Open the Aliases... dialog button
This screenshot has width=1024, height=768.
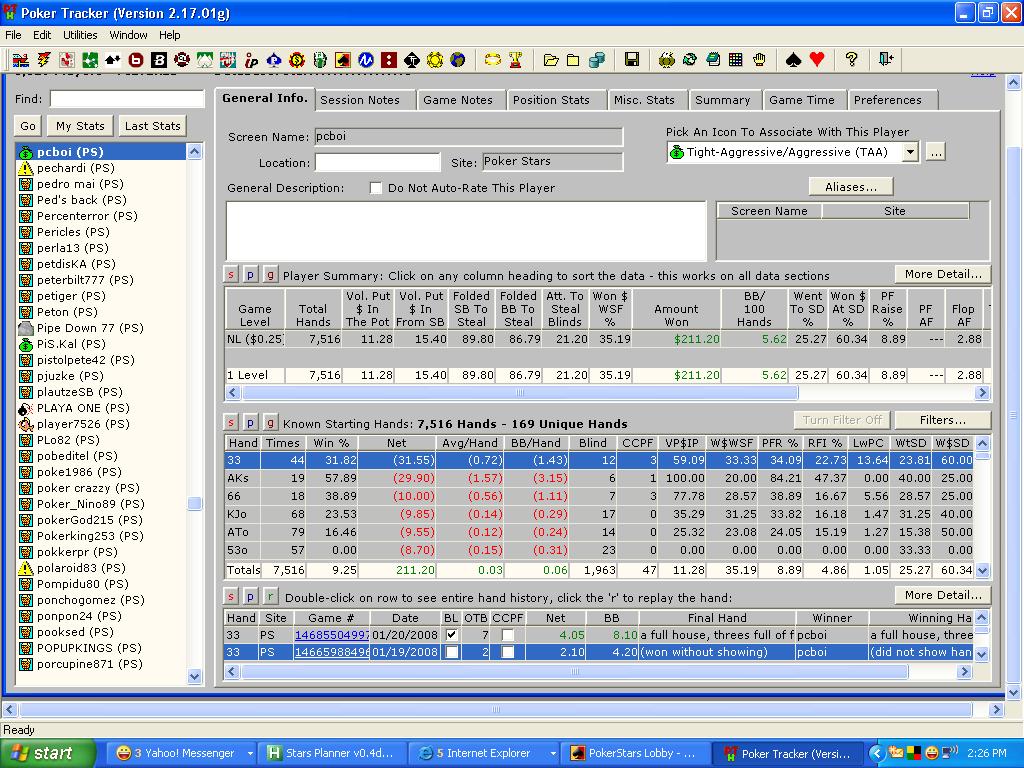coord(851,187)
